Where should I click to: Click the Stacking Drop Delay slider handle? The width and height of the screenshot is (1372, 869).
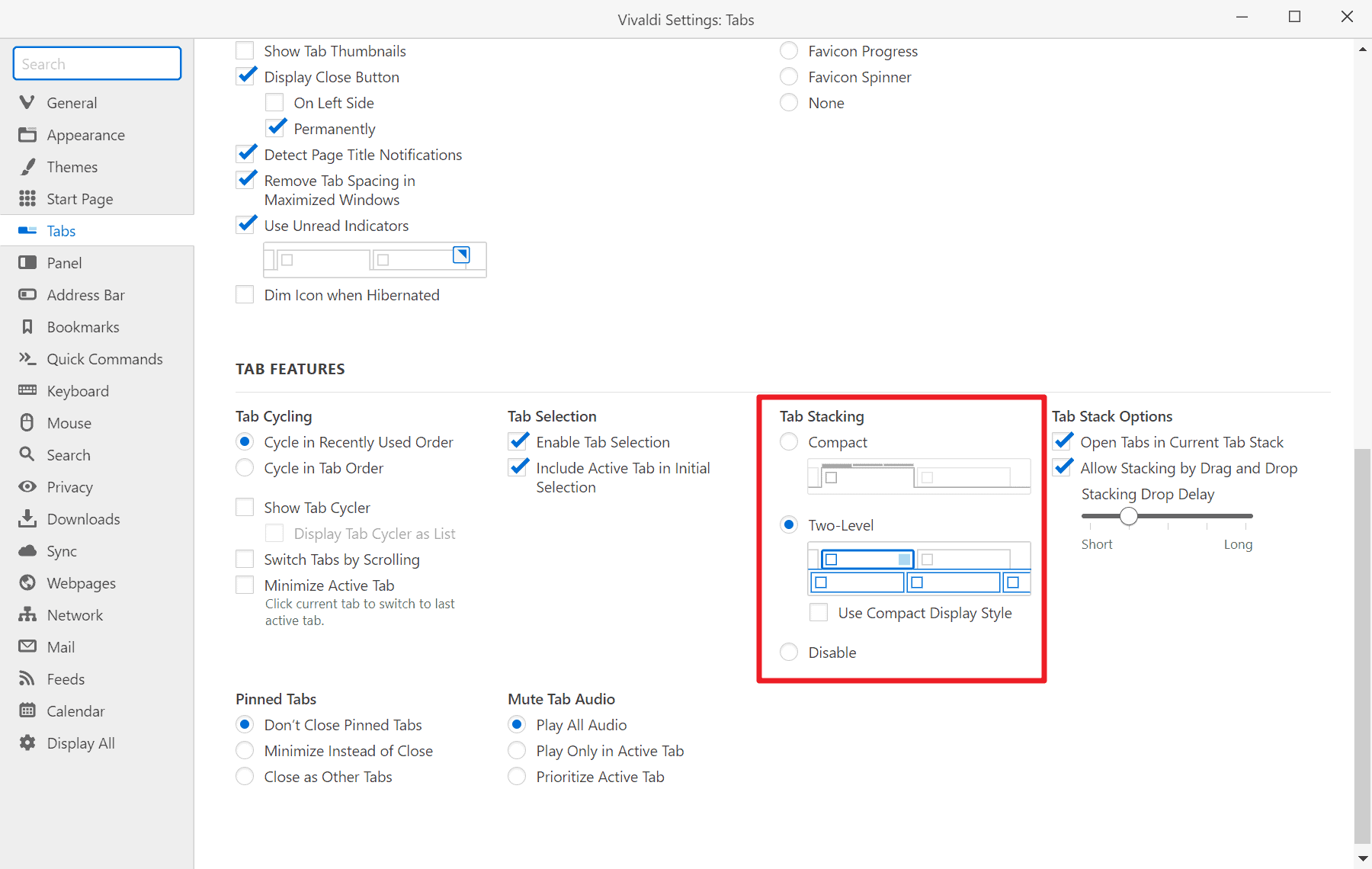pos(1129,516)
